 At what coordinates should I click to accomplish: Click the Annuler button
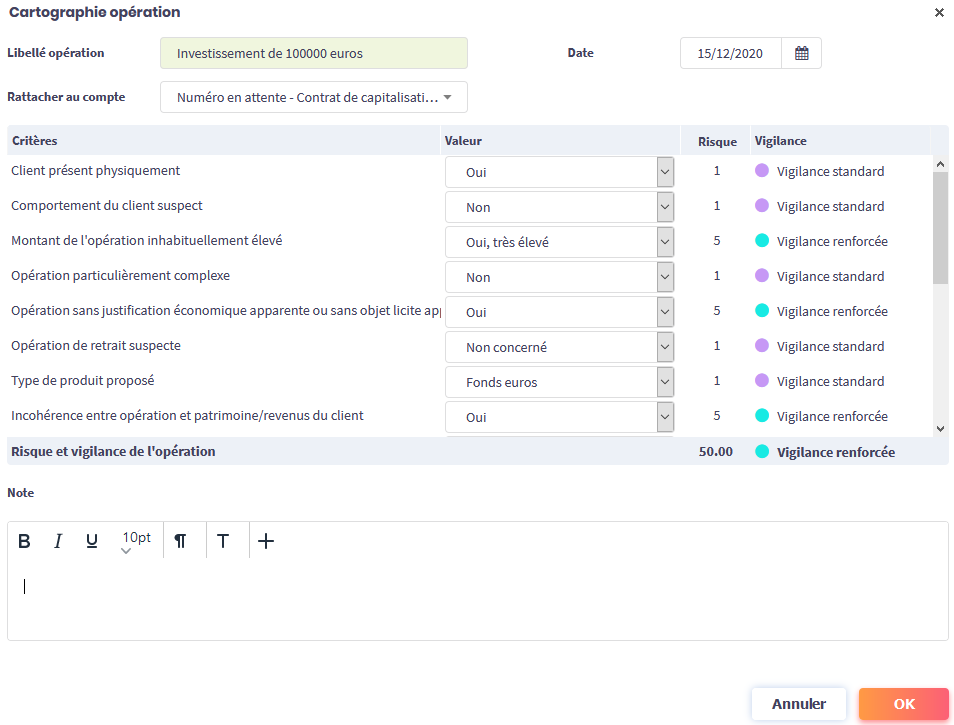798,704
